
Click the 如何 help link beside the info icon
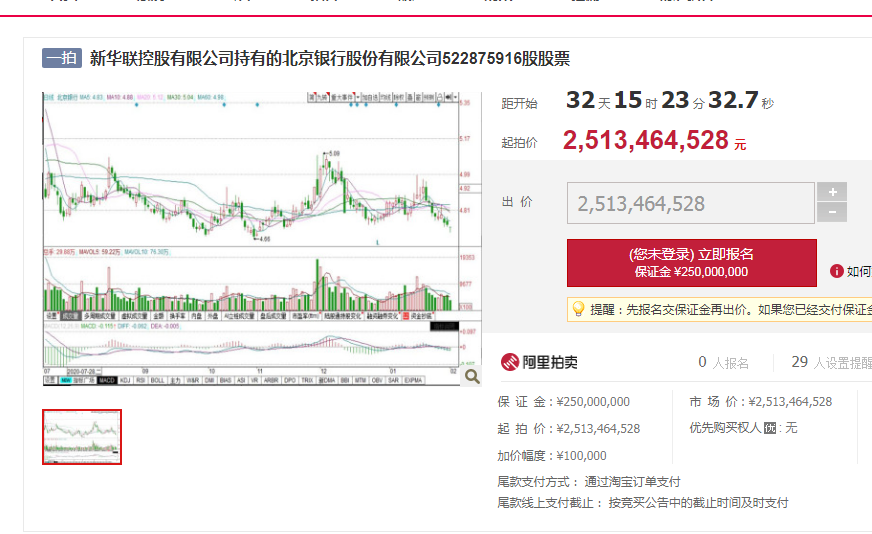858,271
